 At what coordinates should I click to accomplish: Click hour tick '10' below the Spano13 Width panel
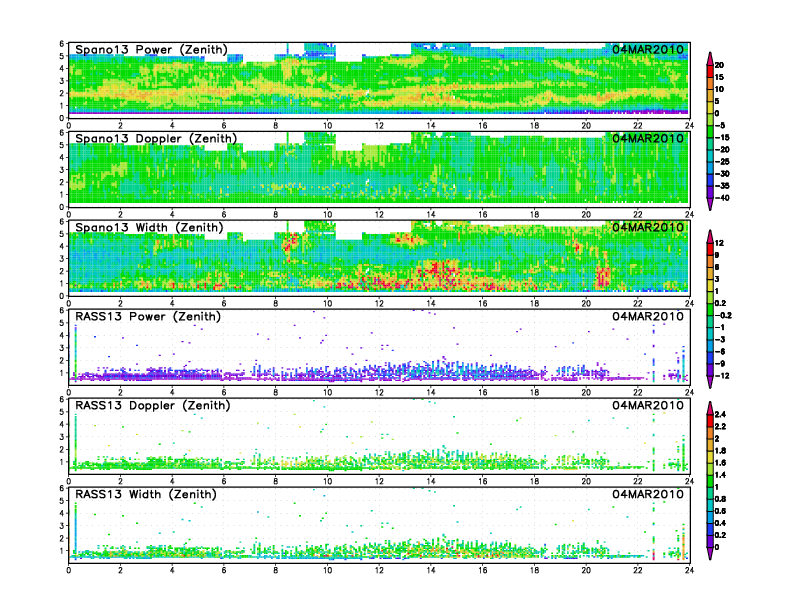click(327, 303)
